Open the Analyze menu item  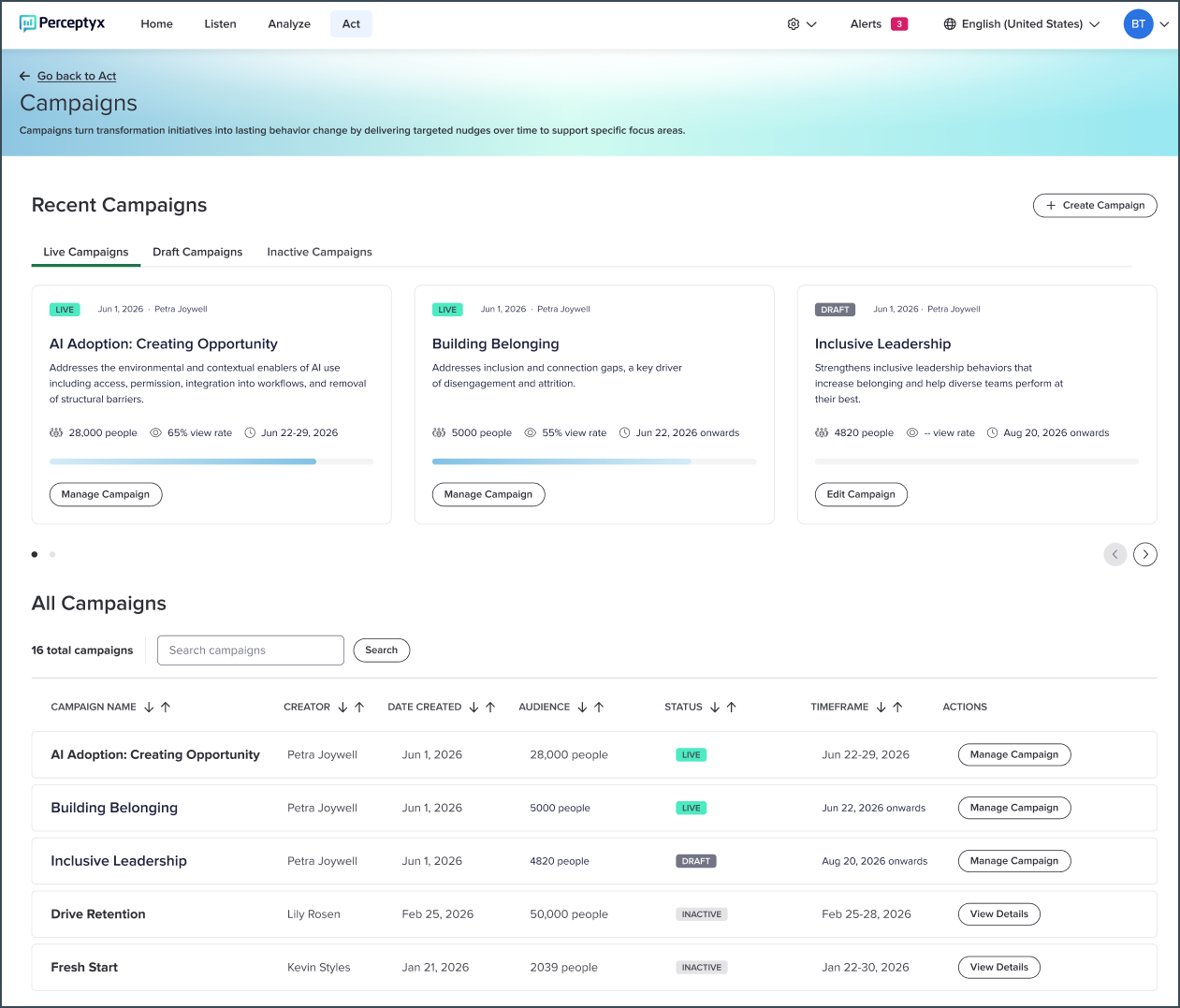[289, 24]
